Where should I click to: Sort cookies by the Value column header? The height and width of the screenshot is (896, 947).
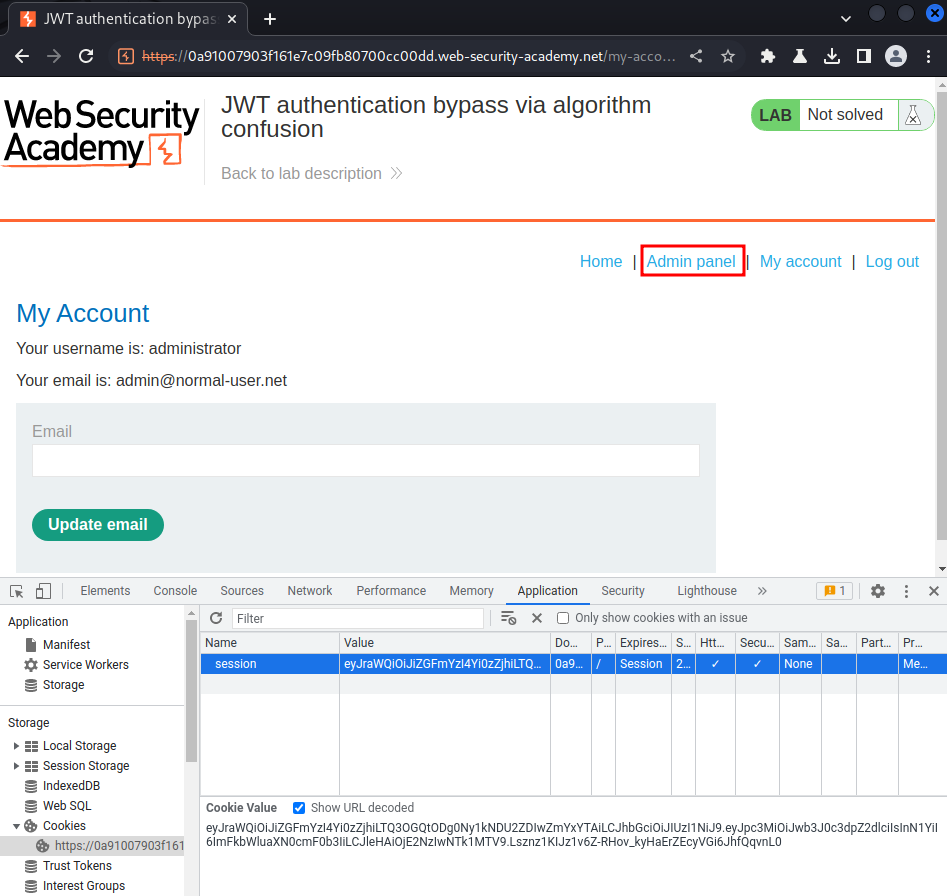[x=445, y=642]
